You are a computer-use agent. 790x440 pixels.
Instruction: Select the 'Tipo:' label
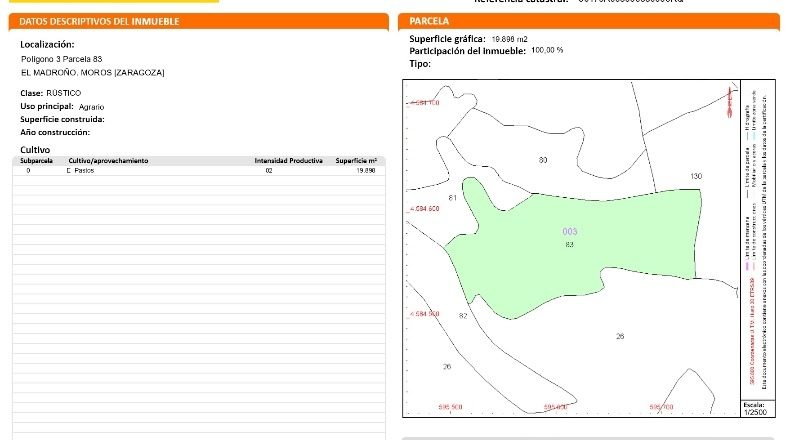(x=420, y=64)
